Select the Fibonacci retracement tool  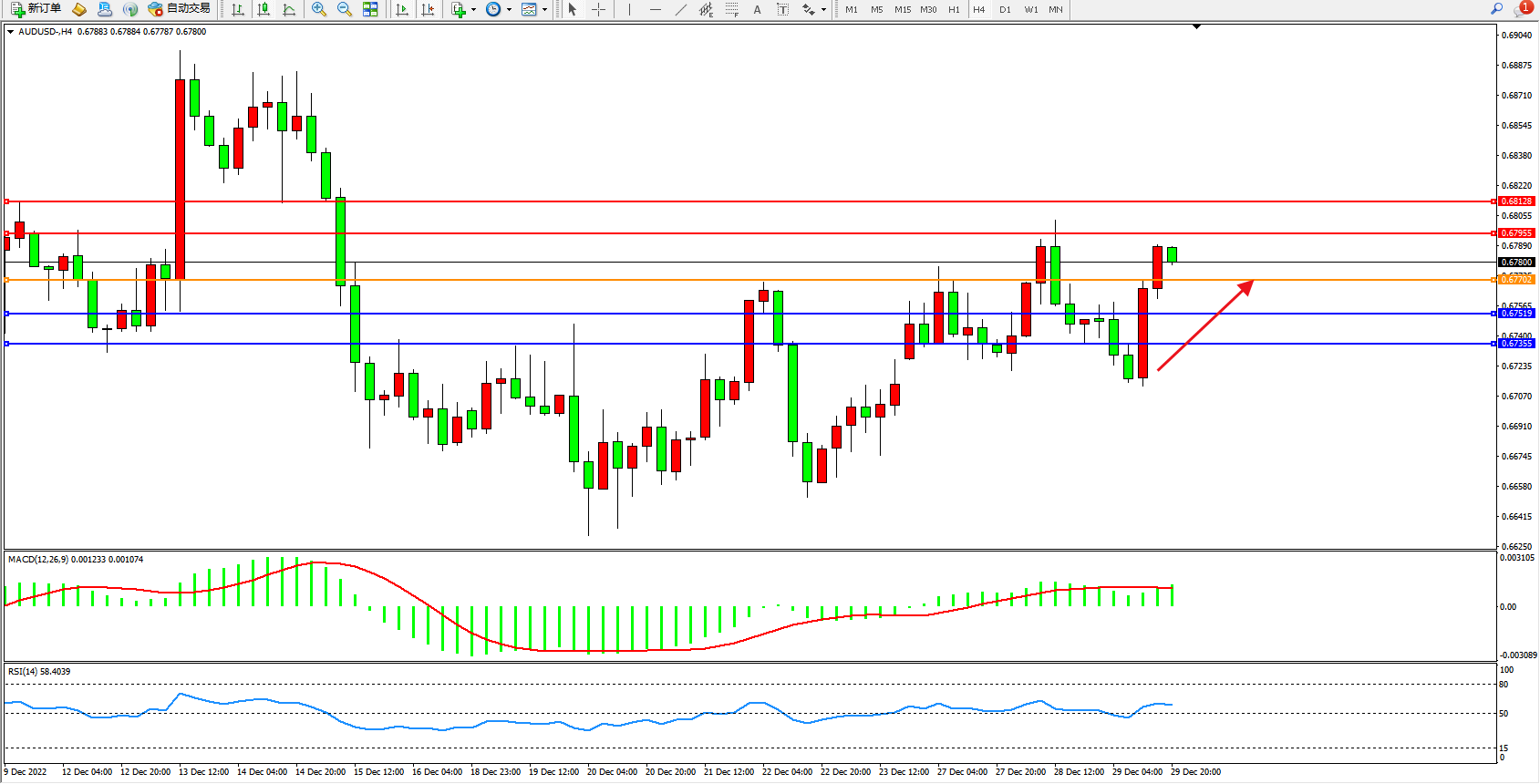coord(731,9)
